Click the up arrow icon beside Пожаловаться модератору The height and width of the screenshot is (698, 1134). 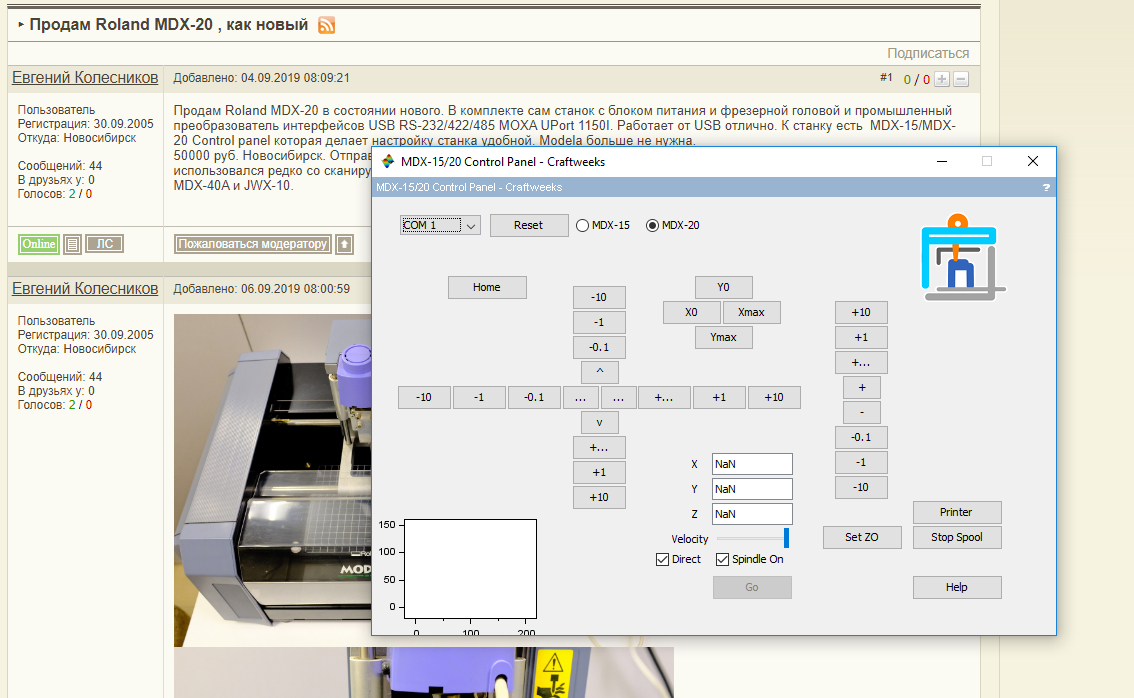[x=345, y=244]
